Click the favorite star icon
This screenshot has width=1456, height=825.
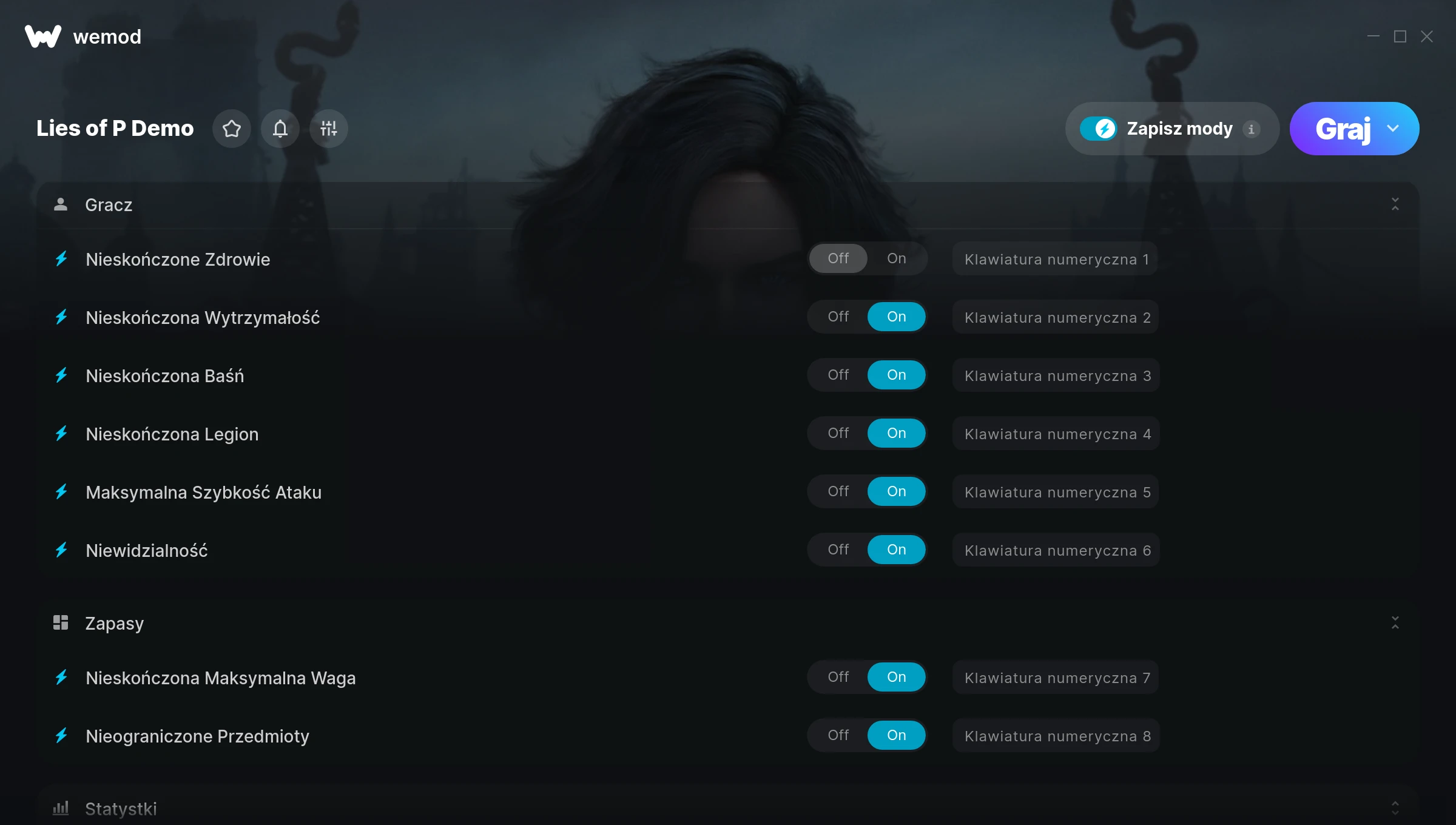tap(232, 129)
